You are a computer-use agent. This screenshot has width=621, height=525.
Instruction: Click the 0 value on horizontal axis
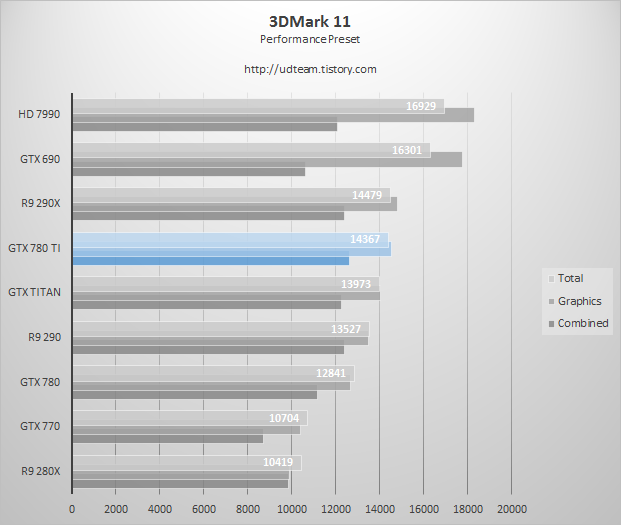pyautogui.click(x=72, y=509)
